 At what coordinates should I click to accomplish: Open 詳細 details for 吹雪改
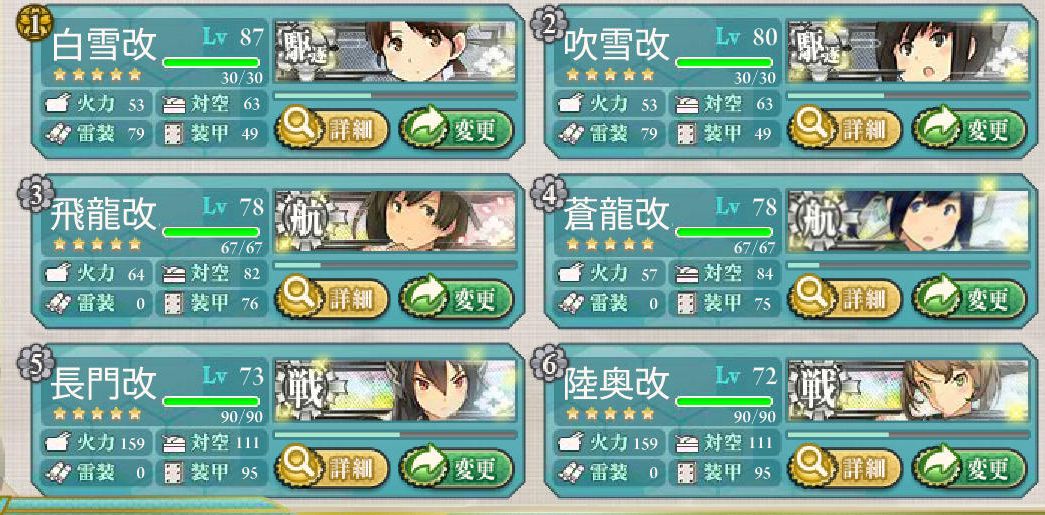844,129
